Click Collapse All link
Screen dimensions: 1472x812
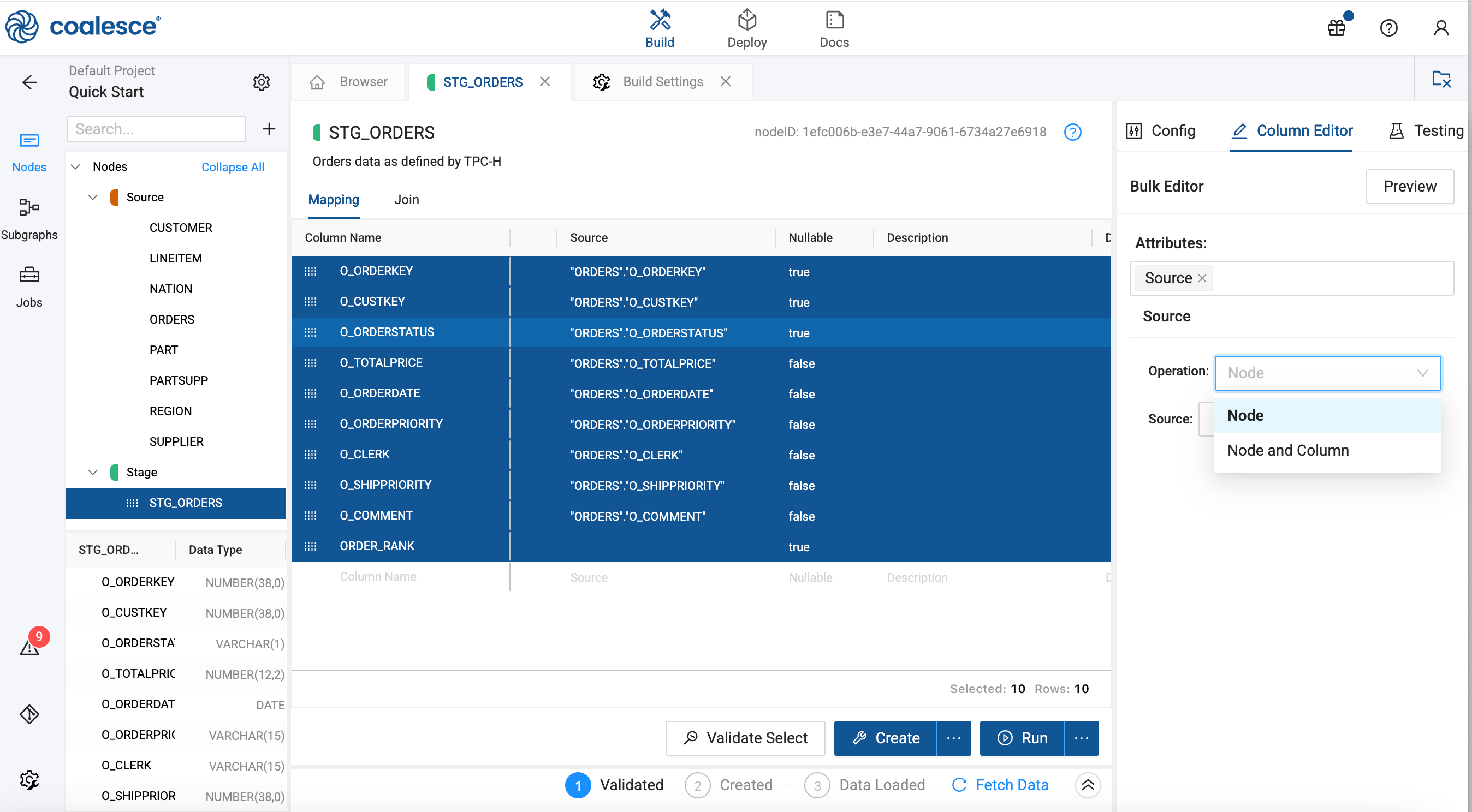click(233, 168)
